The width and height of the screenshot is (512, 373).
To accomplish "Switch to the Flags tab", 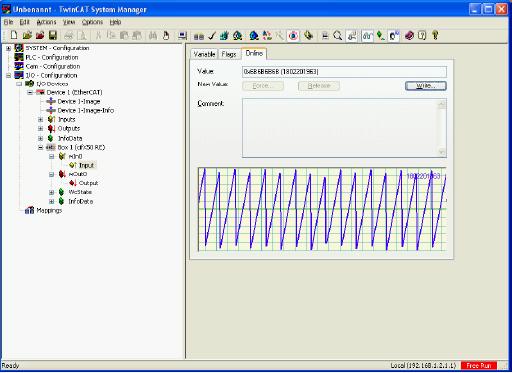I will pos(229,54).
